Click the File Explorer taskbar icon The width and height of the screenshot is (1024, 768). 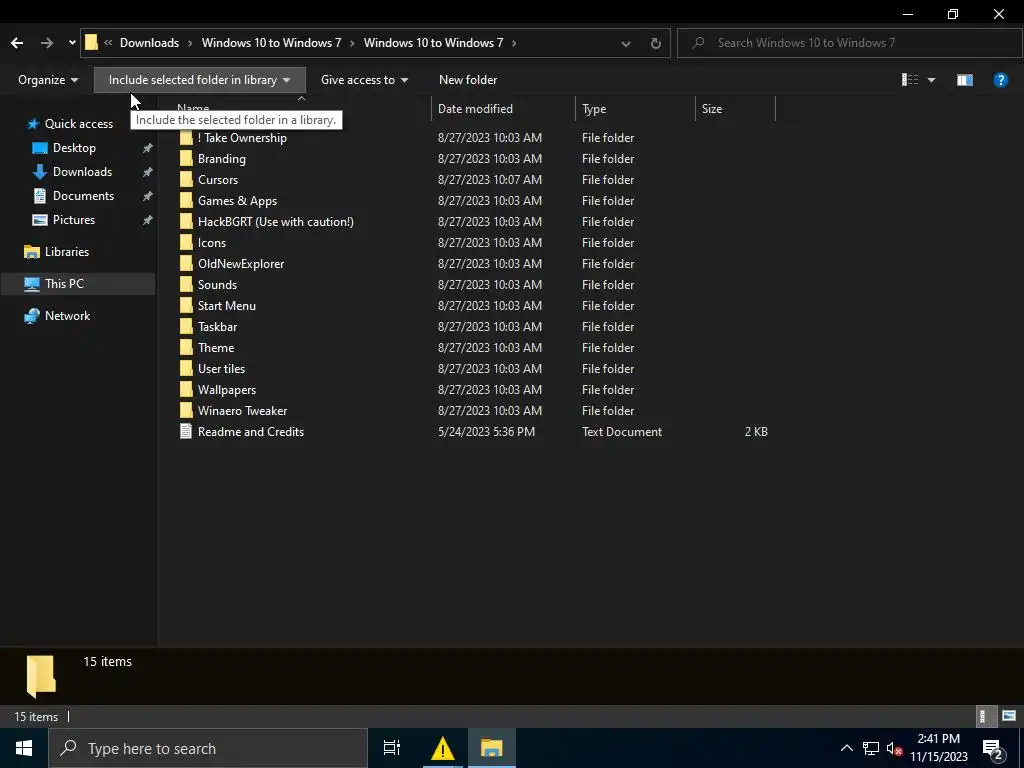pos(492,748)
